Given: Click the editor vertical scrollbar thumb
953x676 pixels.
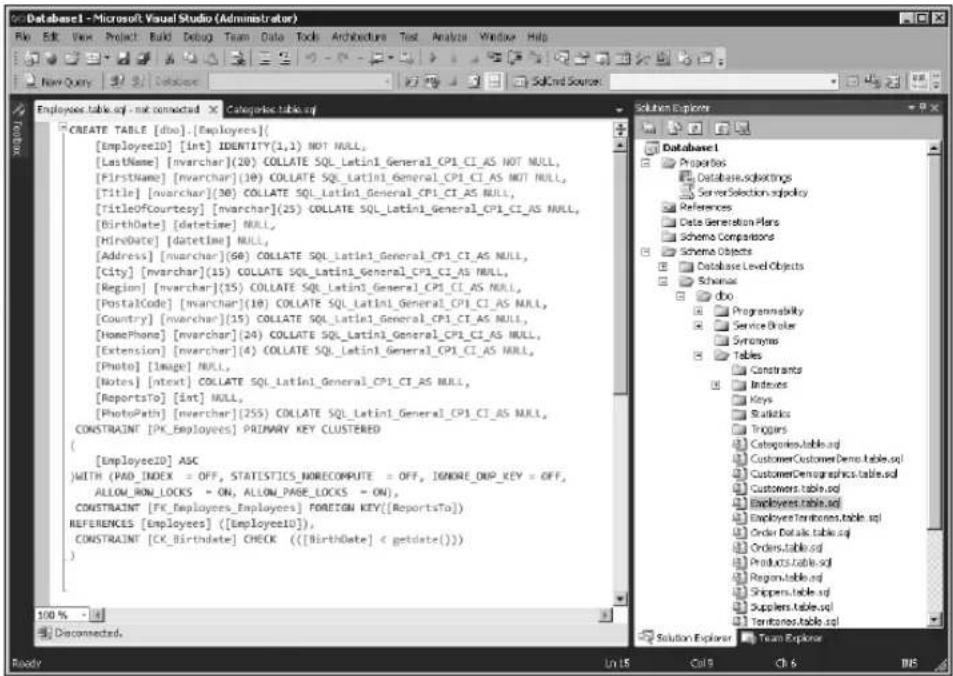Looking at the screenshot, I should tap(620, 272).
